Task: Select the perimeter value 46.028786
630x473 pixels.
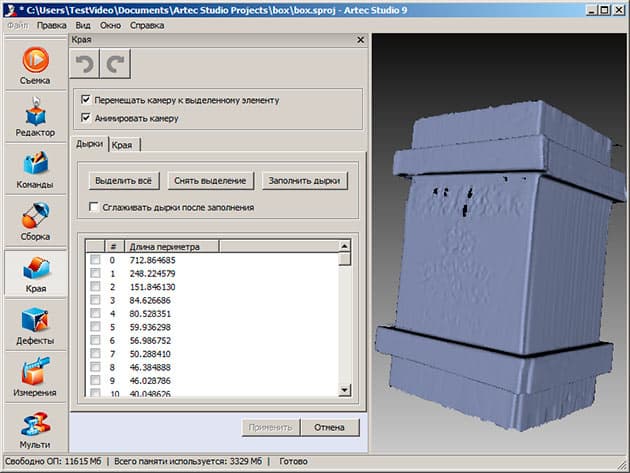Action: click(x=150, y=381)
